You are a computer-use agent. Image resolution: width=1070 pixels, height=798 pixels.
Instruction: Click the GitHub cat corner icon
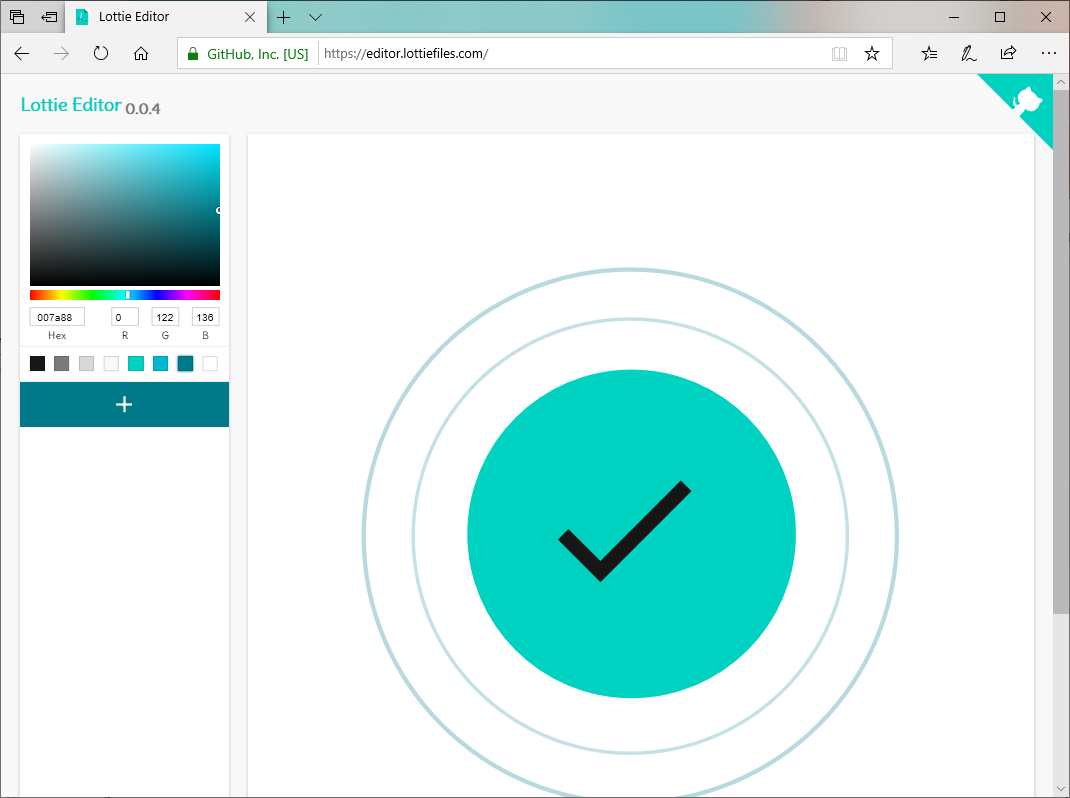[1030, 102]
